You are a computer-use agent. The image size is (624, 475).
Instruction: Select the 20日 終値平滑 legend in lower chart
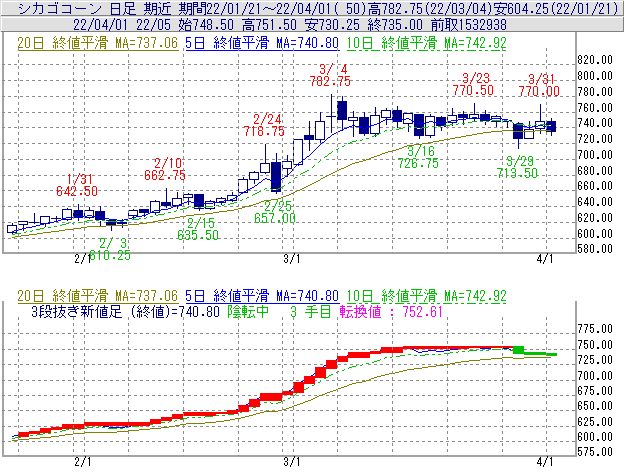[x=98, y=296]
